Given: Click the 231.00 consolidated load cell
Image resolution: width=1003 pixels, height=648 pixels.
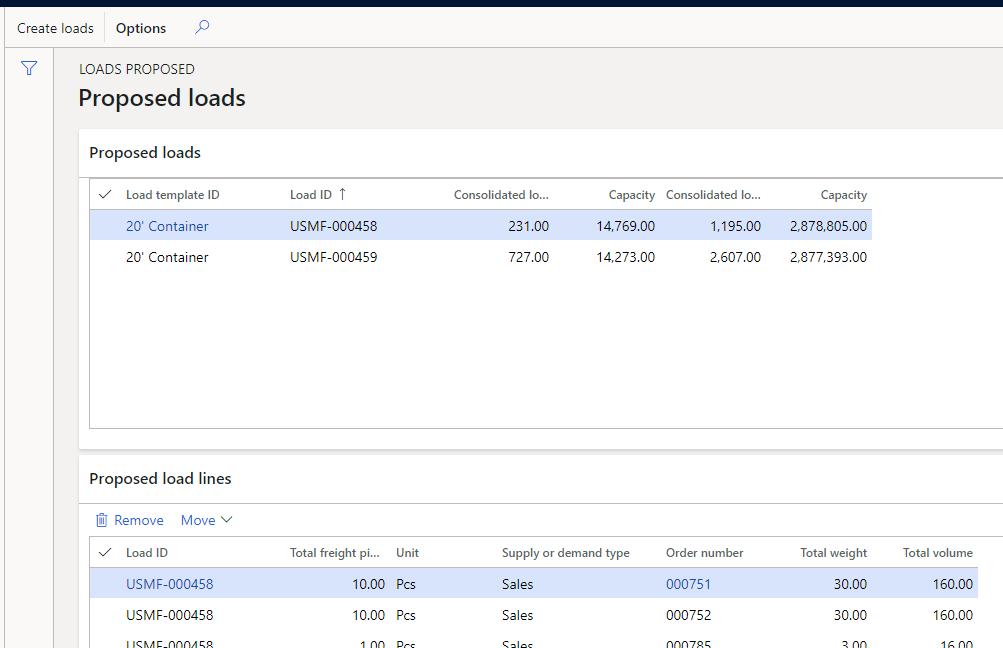Looking at the screenshot, I should (528, 226).
